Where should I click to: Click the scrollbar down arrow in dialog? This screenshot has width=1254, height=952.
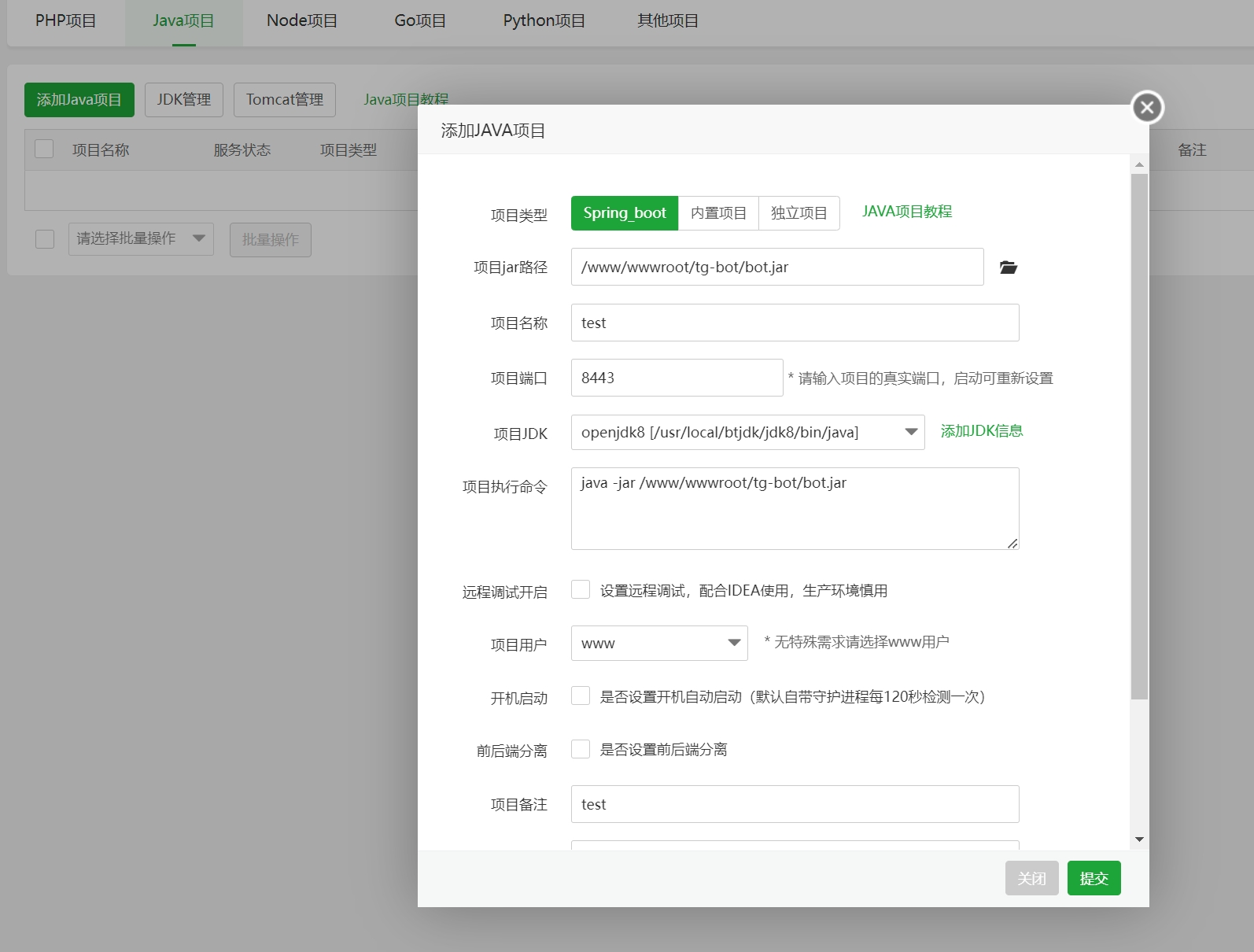(1139, 839)
